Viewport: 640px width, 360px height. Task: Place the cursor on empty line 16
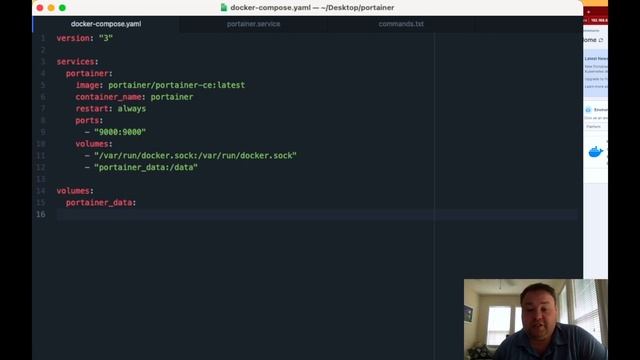pyautogui.click(x=316, y=215)
